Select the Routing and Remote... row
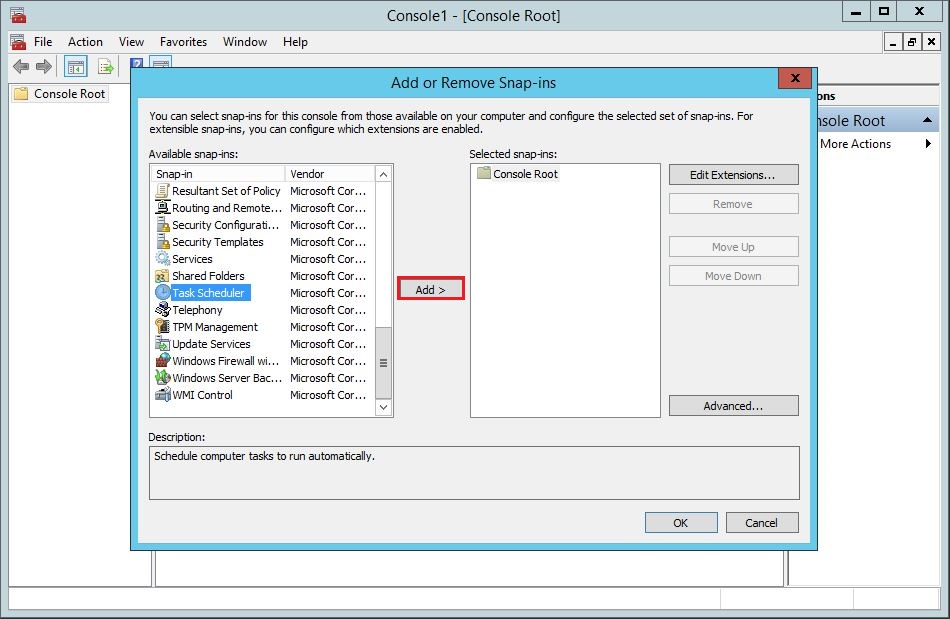Screen dimensions: 950x619 tap(264, 208)
